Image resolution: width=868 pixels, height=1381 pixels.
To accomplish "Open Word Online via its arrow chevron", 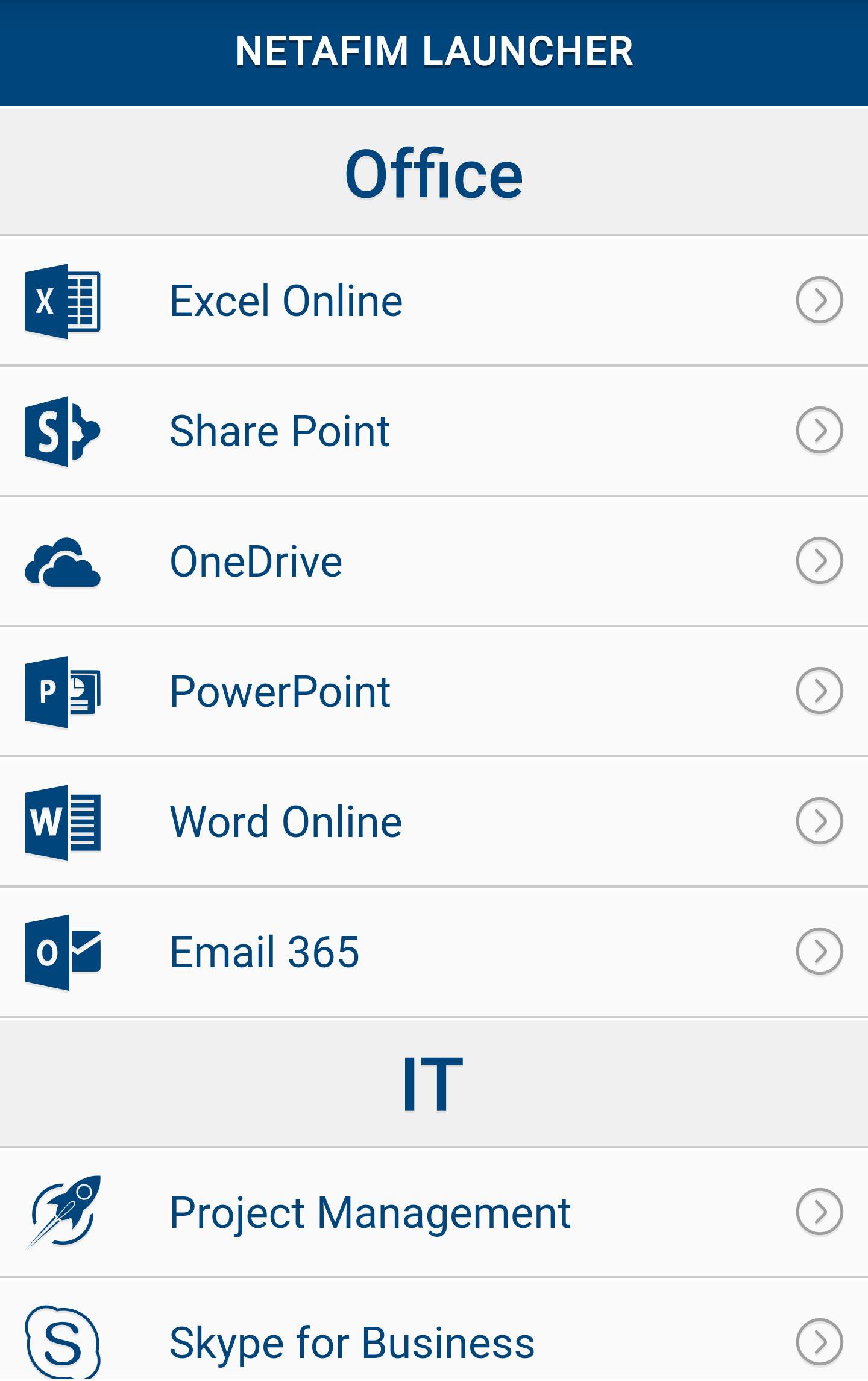I will (x=819, y=821).
